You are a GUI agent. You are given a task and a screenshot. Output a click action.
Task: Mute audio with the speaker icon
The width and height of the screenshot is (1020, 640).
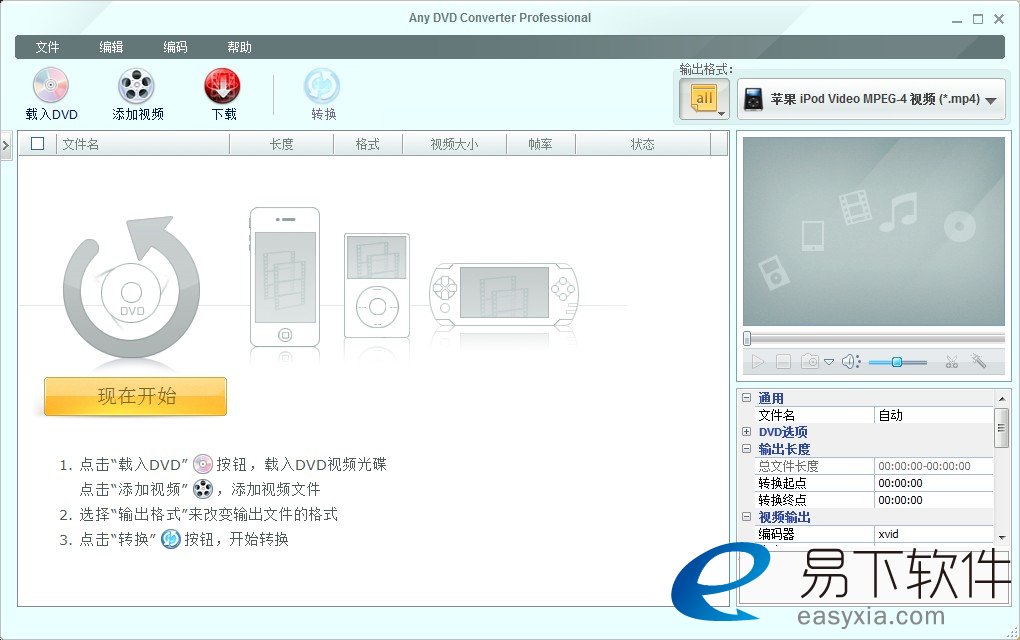click(850, 362)
